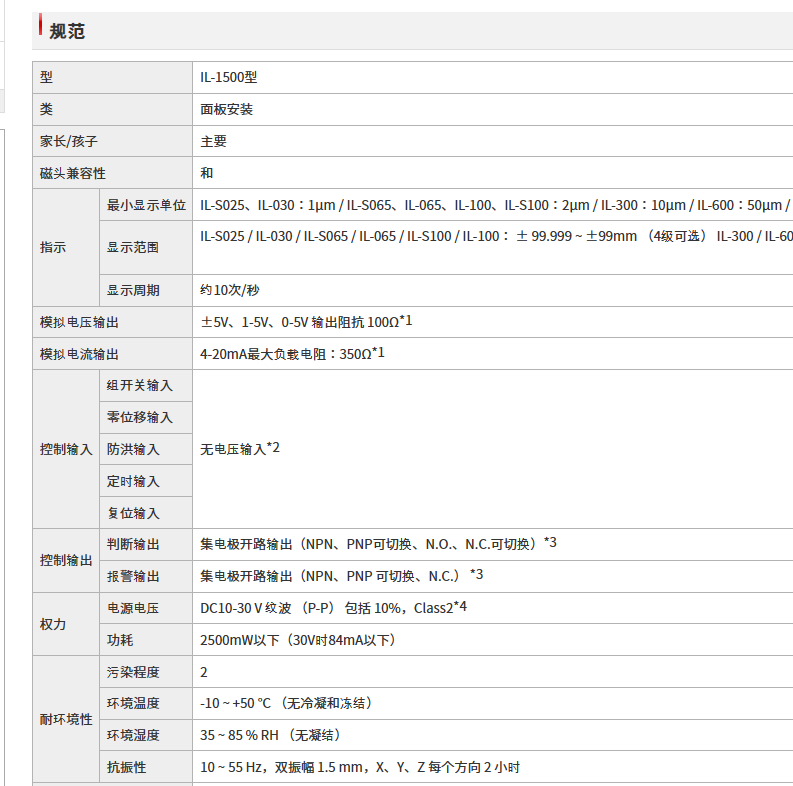This screenshot has width=793, height=786.
Task: Select the 主要 cell value
Action: (x=213, y=141)
